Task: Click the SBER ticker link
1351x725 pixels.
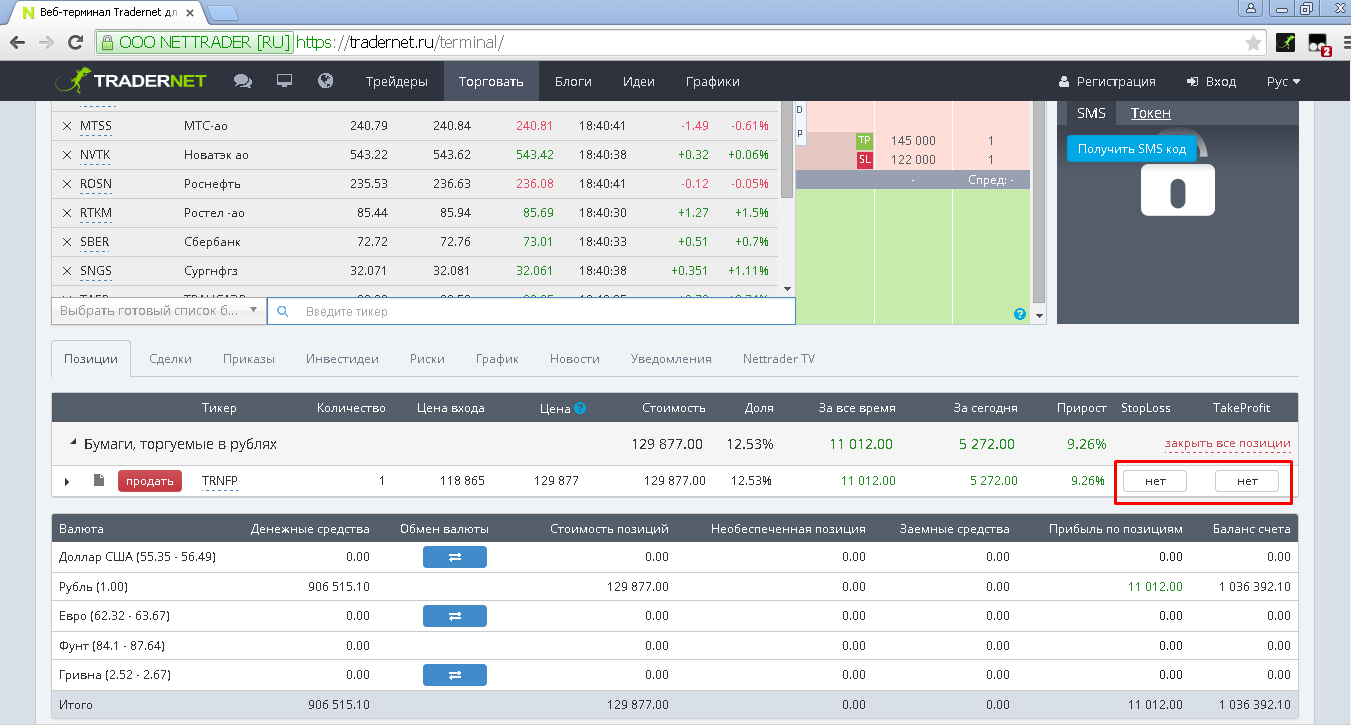Action: (94, 242)
